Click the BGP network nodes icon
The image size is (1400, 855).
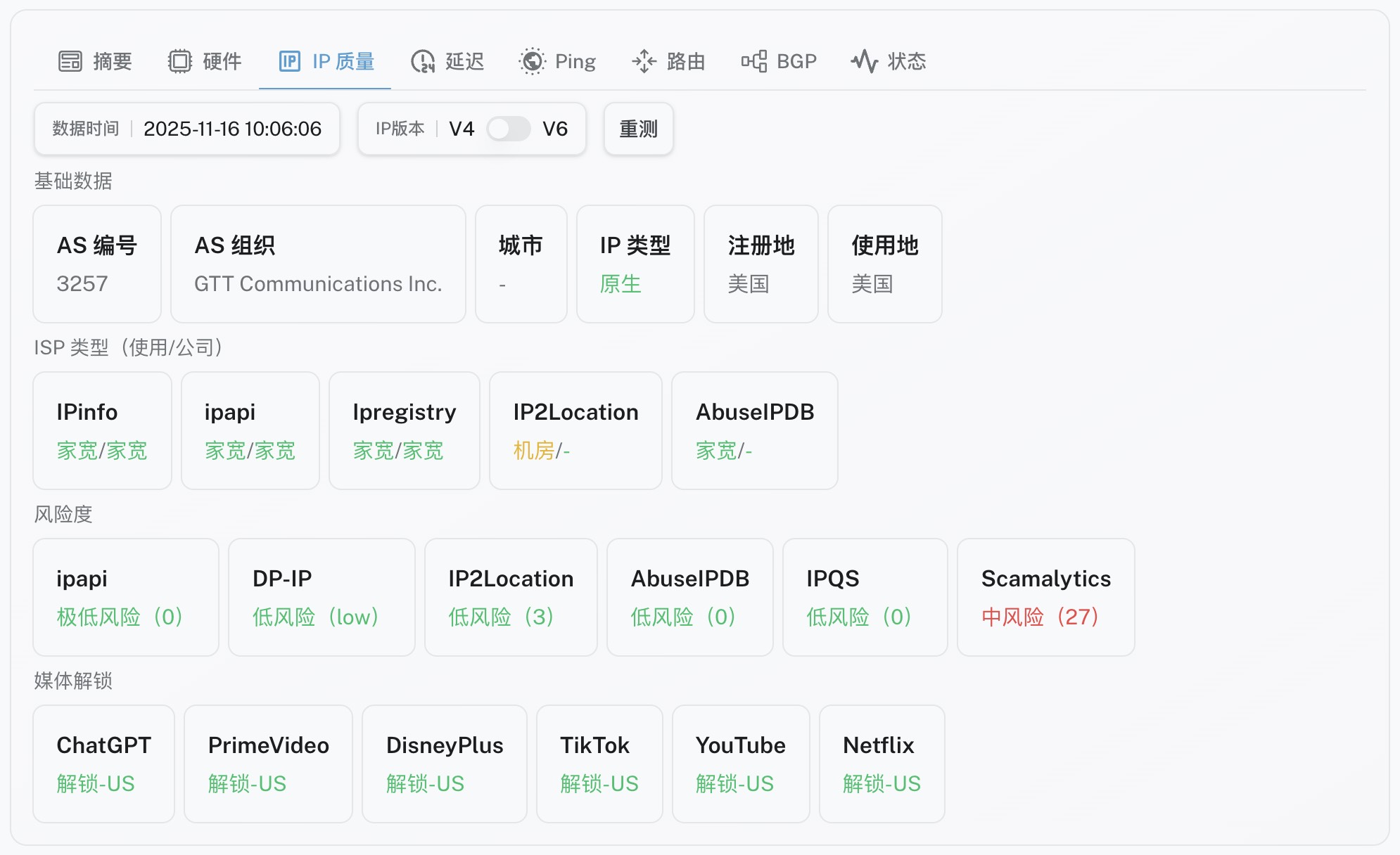pos(754,61)
